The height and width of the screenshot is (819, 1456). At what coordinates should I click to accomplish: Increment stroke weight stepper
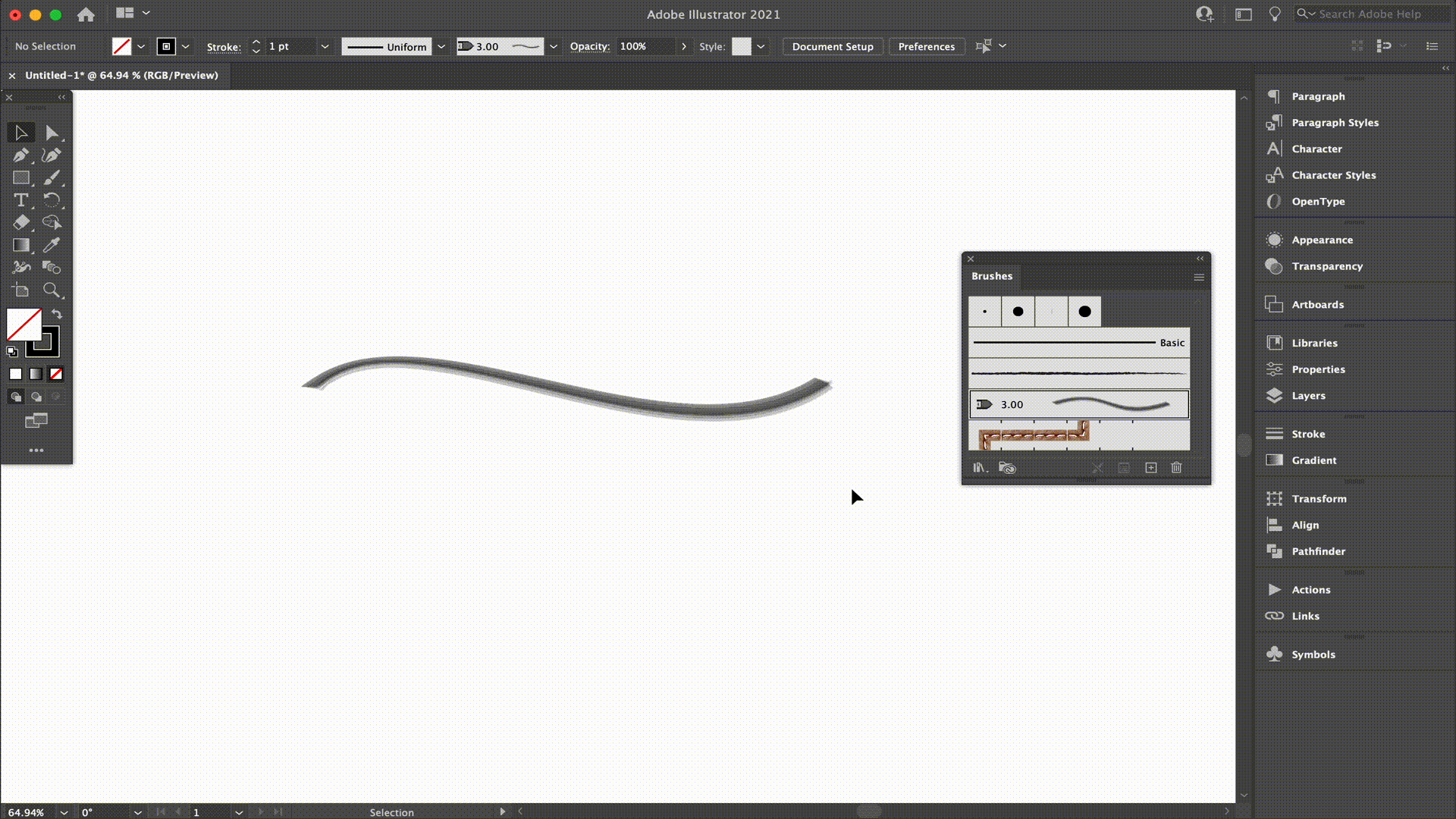[256, 42]
